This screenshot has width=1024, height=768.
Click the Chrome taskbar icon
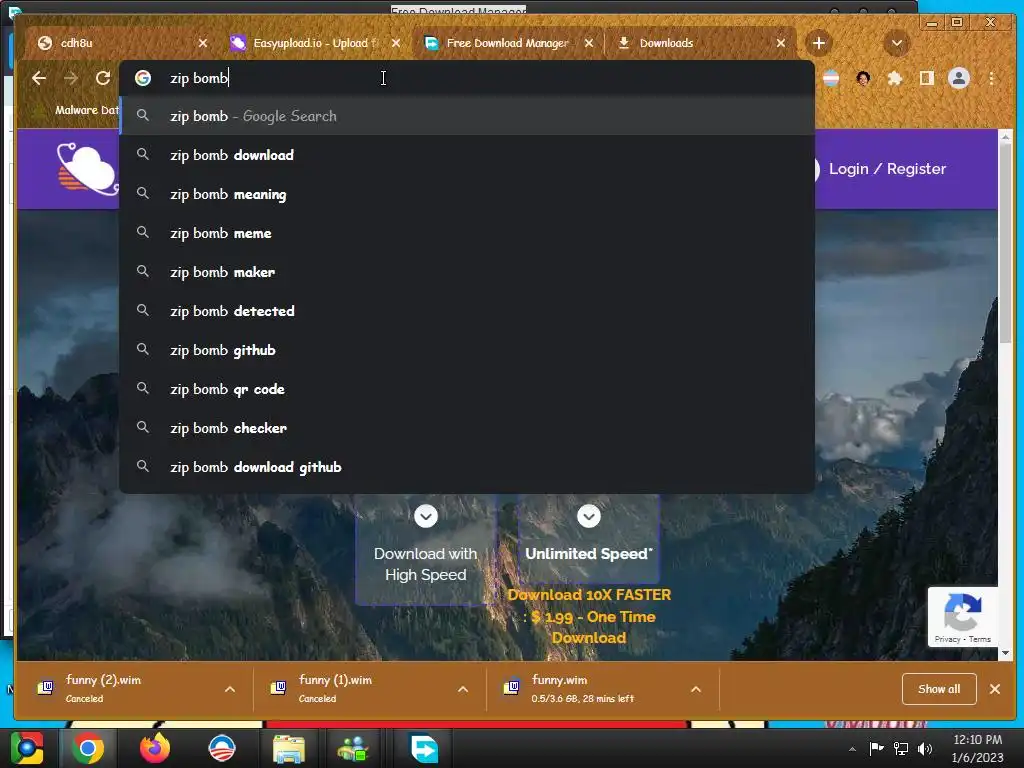coord(88,748)
